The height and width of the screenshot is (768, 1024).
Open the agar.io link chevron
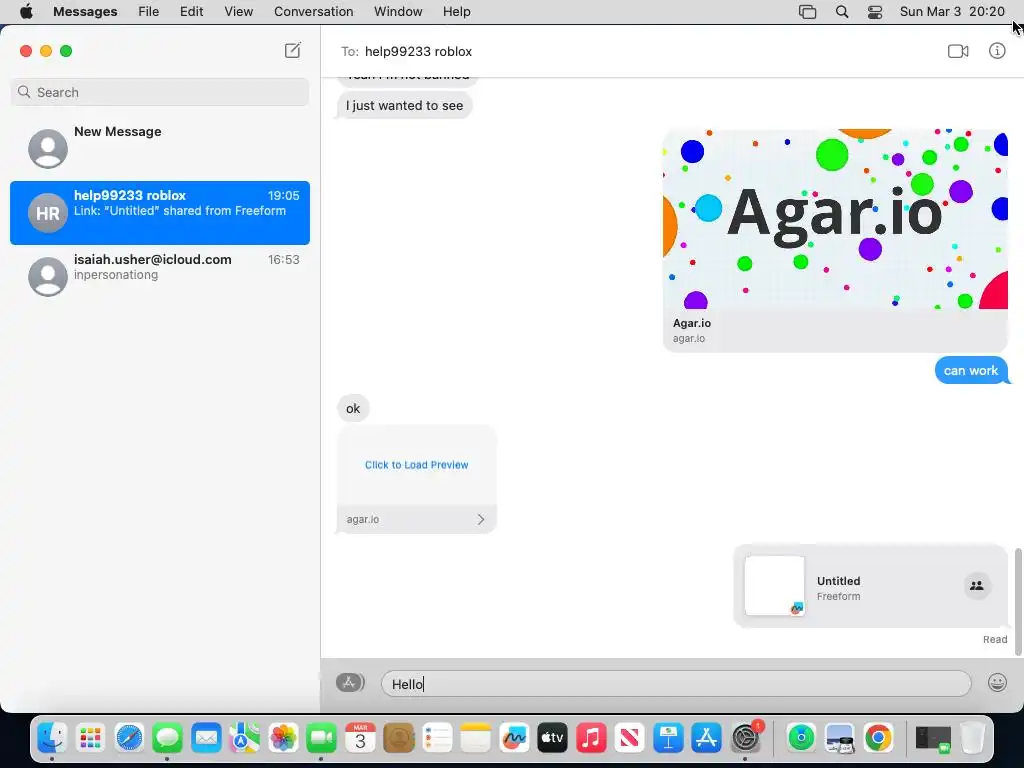click(481, 519)
